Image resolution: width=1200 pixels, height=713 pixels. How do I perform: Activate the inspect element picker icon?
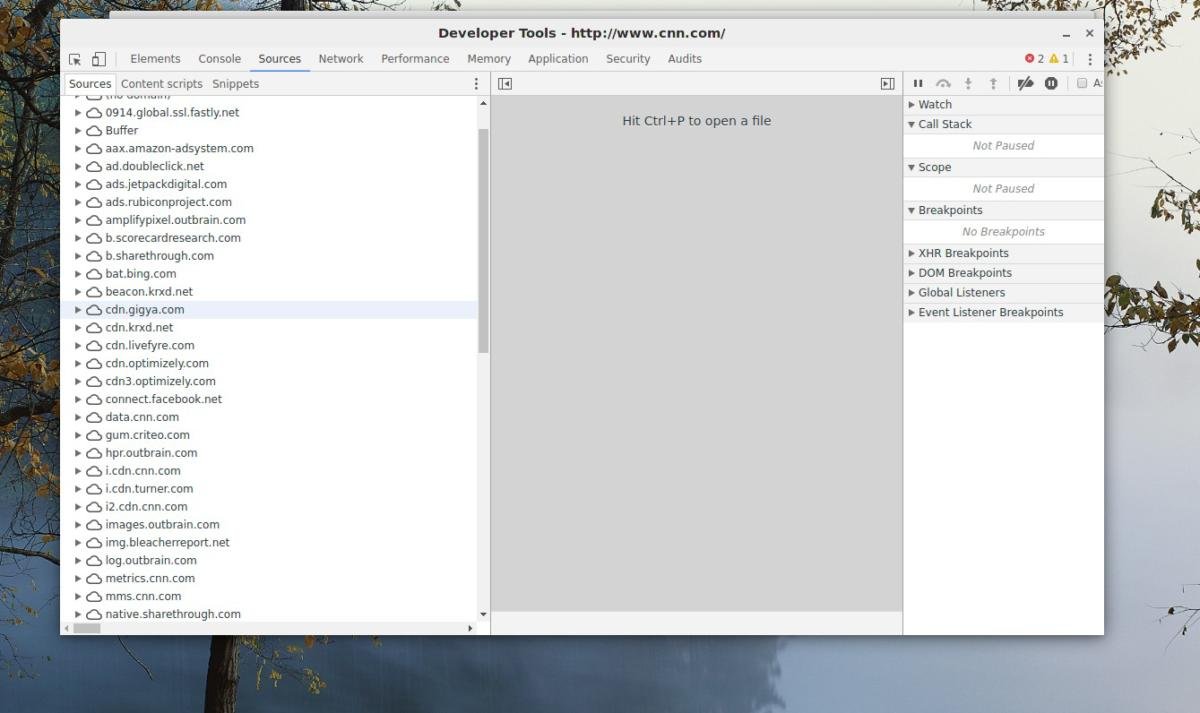click(75, 59)
